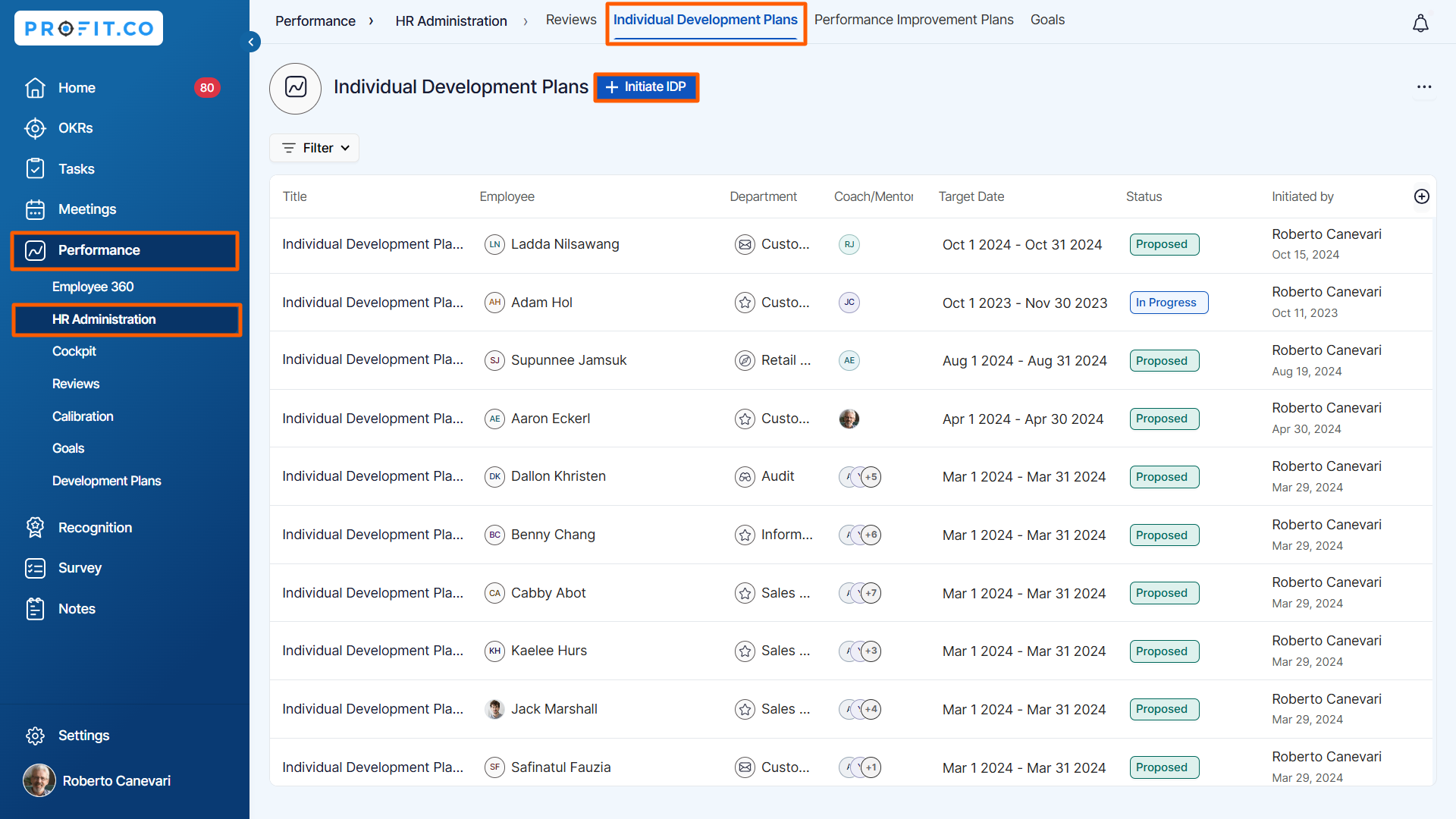Click the Home icon in sidebar

point(35,88)
